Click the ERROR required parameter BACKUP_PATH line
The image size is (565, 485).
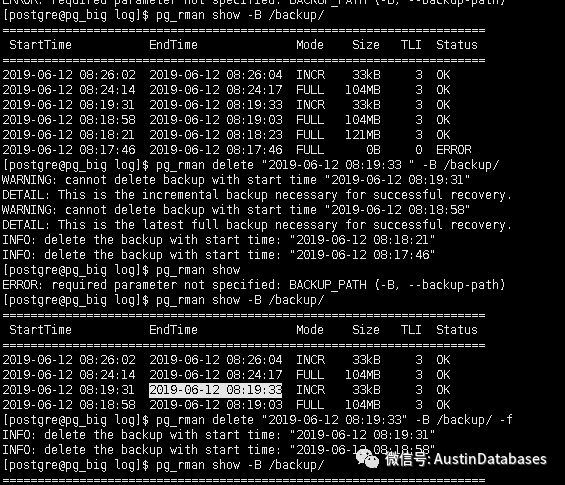tap(254, 285)
